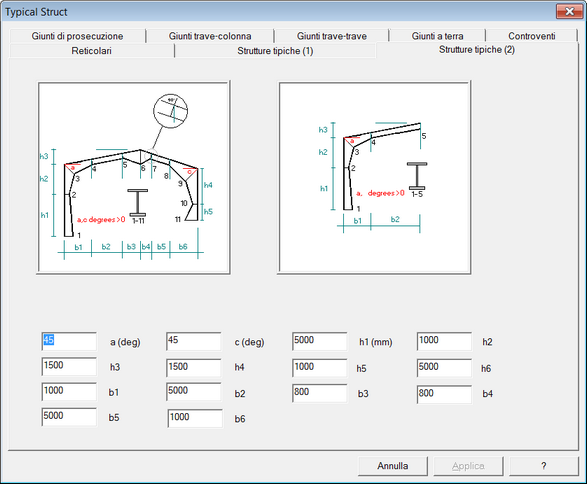The height and width of the screenshot is (484, 587).
Task: Click the b6 input field
Action: [x=195, y=418]
